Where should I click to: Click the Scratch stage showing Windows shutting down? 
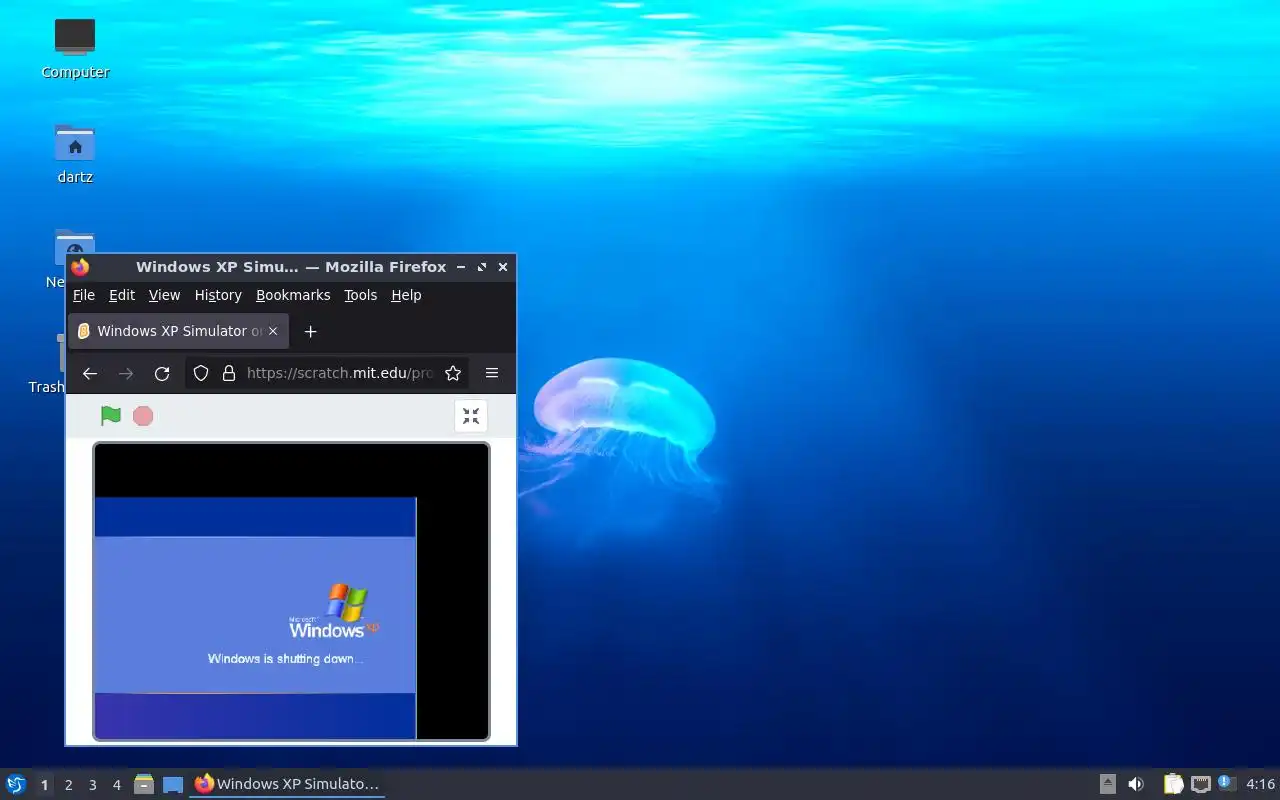coord(291,591)
